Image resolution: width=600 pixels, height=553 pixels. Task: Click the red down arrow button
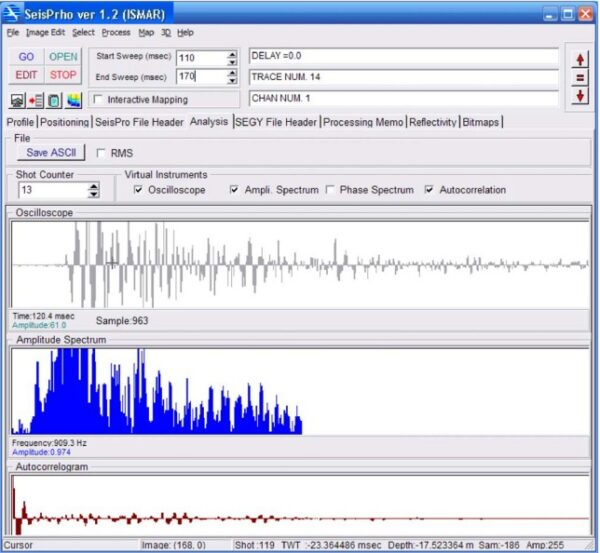581,95
